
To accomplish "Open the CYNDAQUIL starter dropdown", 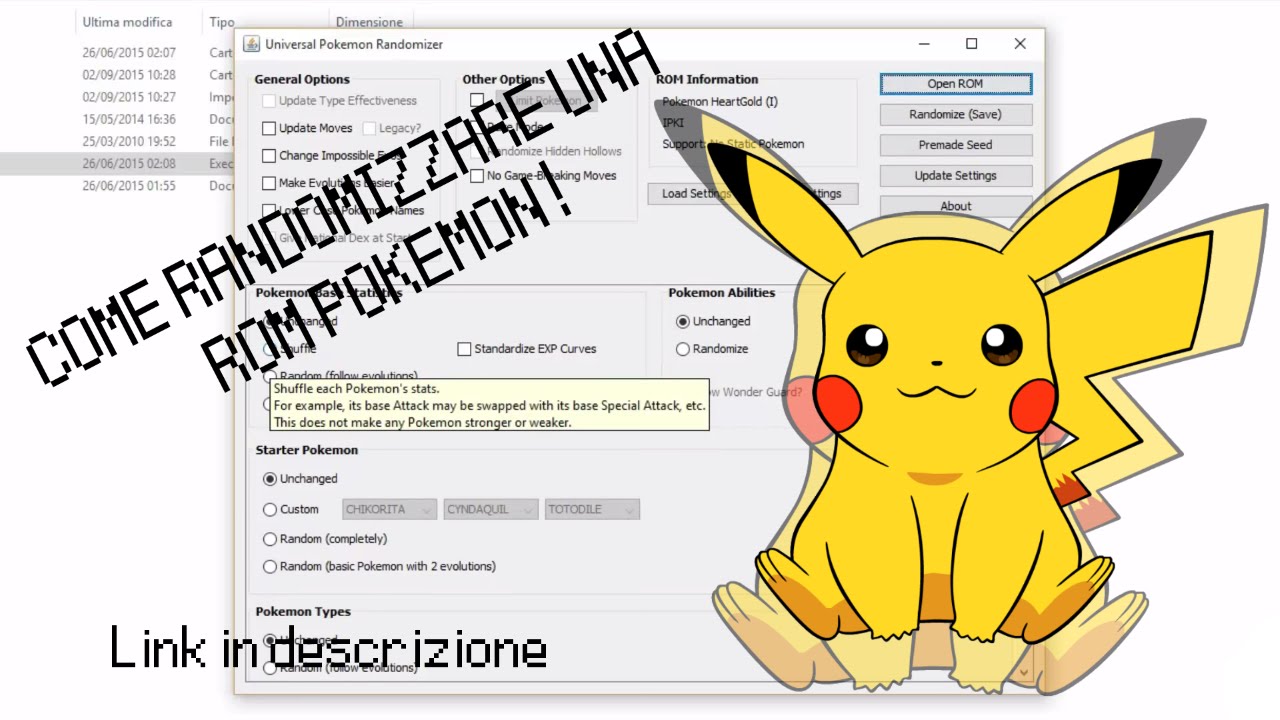I will pos(491,509).
